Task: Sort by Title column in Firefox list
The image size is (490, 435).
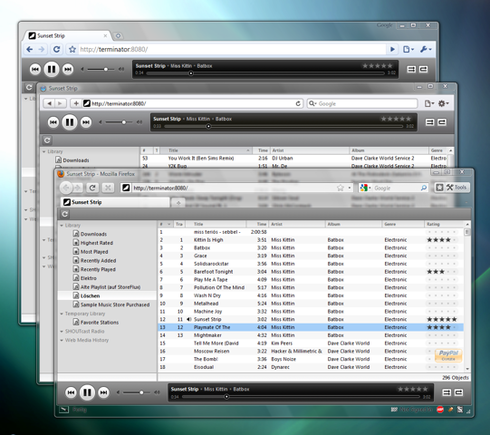Action: tap(216, 224)
